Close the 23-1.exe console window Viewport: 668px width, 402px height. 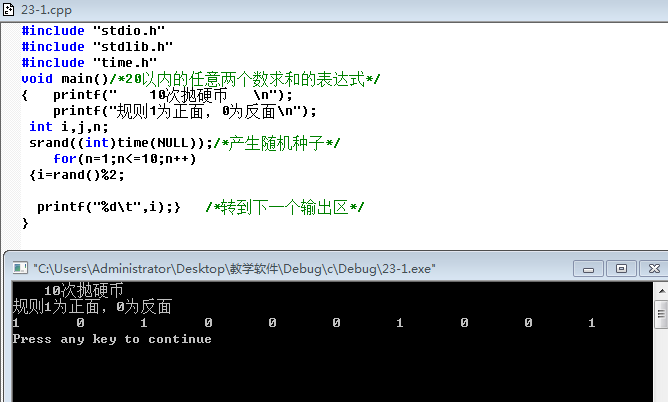(x=654, y=269)
